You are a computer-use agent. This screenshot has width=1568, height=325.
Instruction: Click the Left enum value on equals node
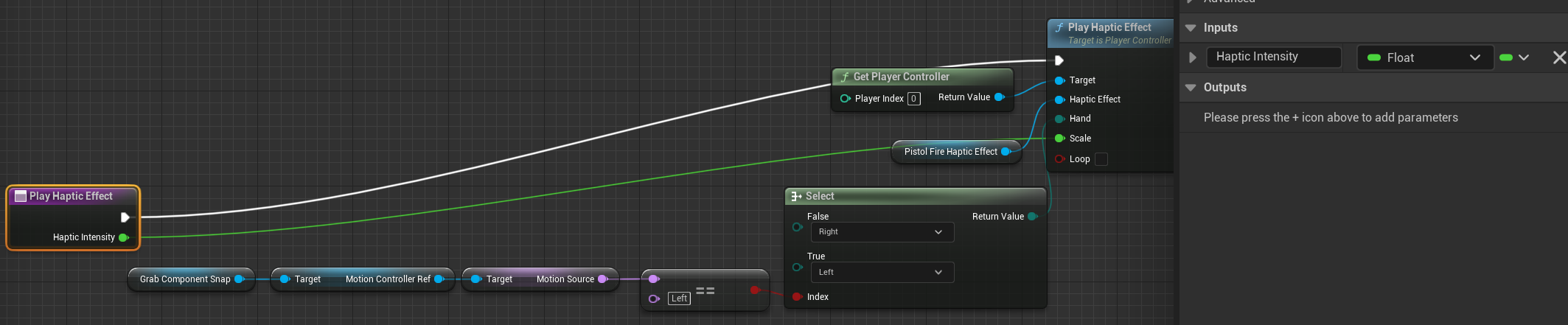[679, 298]
